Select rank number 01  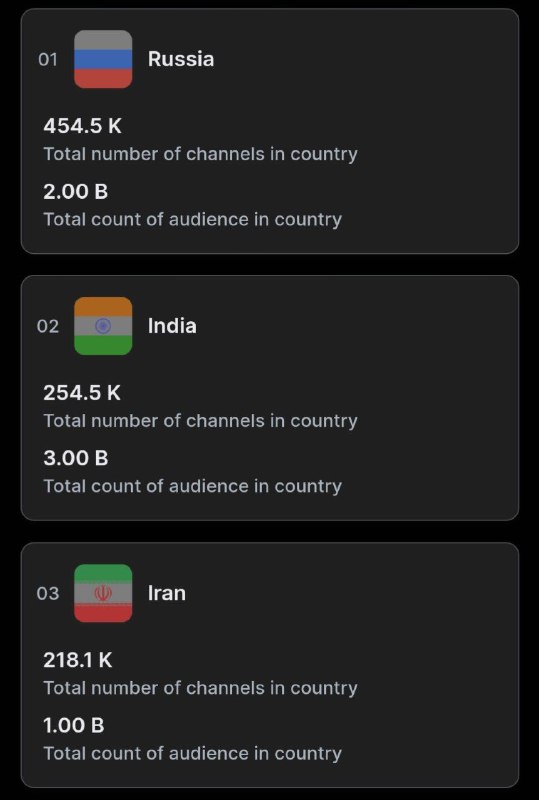[x=48, y=60]
